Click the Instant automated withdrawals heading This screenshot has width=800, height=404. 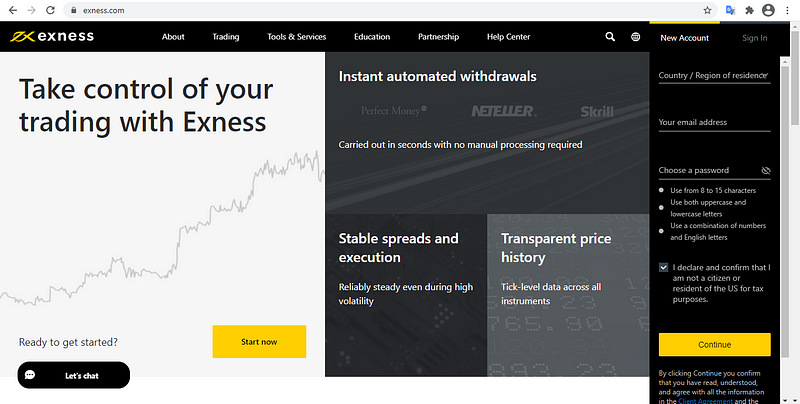coord(438,77)
